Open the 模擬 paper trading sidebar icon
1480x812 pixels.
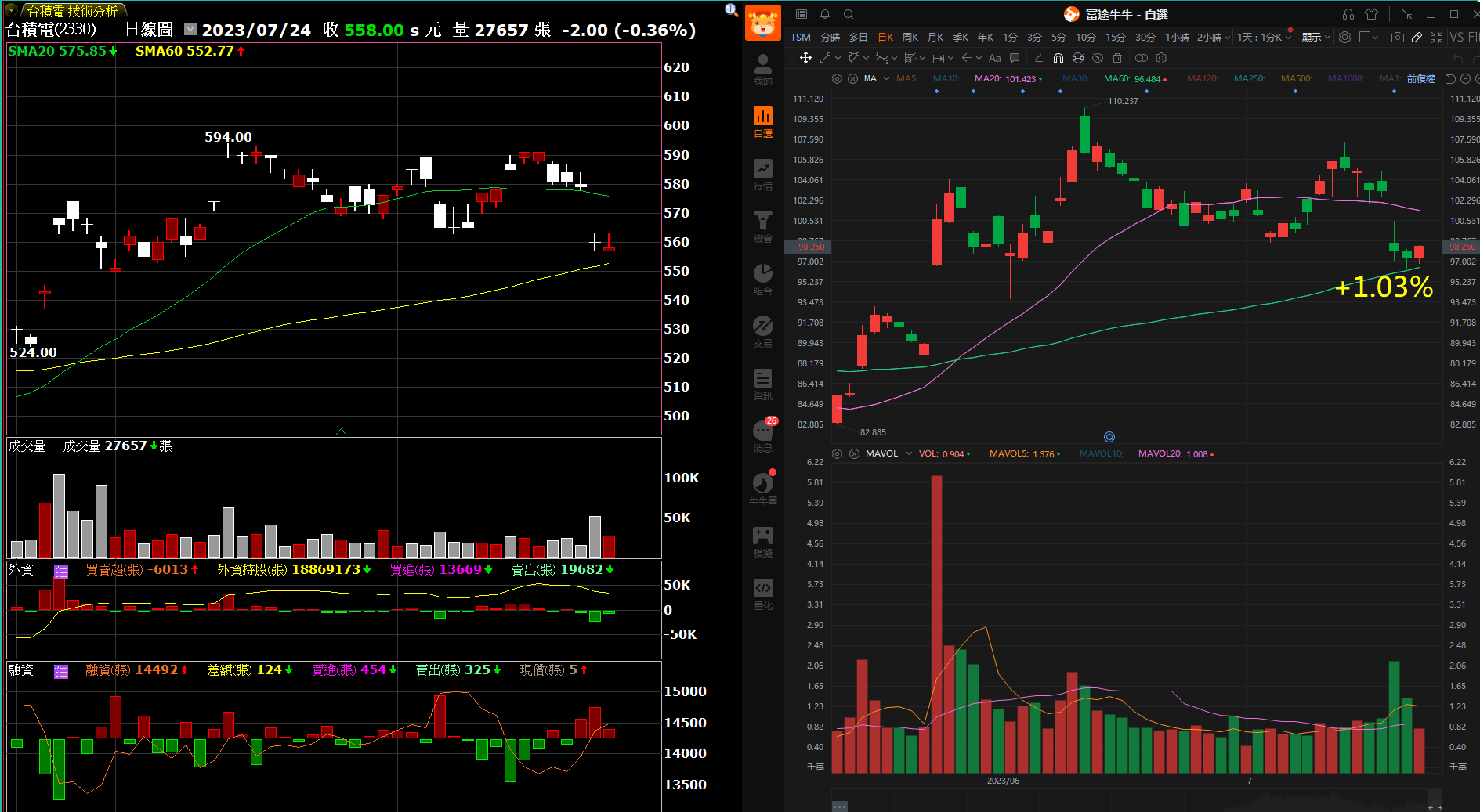[762, 542]
